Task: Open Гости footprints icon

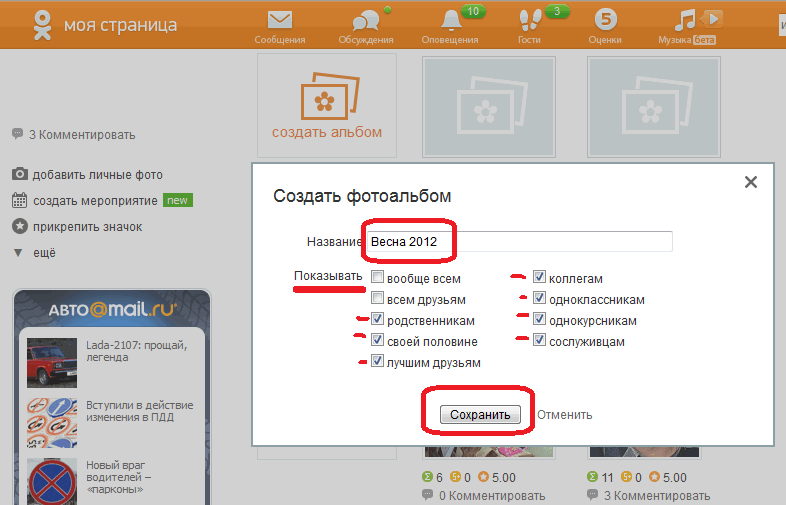Action: click(x=529, y=21)
